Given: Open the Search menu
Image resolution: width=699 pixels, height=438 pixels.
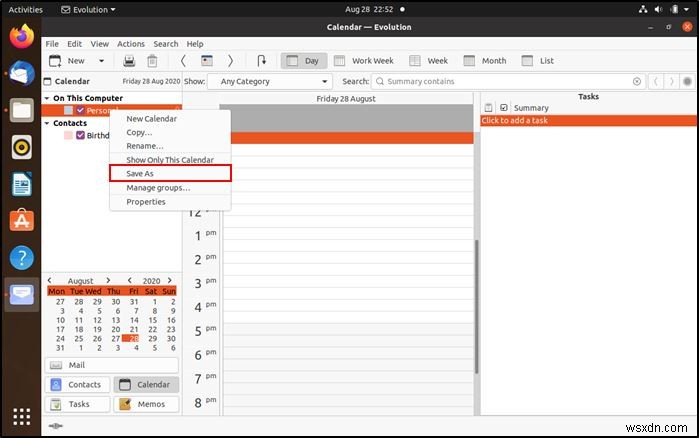Looking at the screenshot, I should tap(166, 44).
